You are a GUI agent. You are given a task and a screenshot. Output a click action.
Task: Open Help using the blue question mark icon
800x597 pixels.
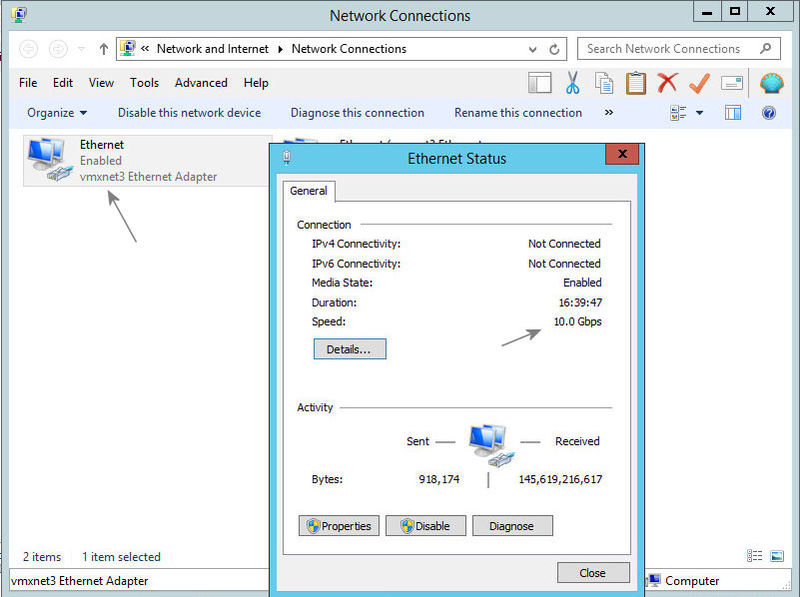769,112
